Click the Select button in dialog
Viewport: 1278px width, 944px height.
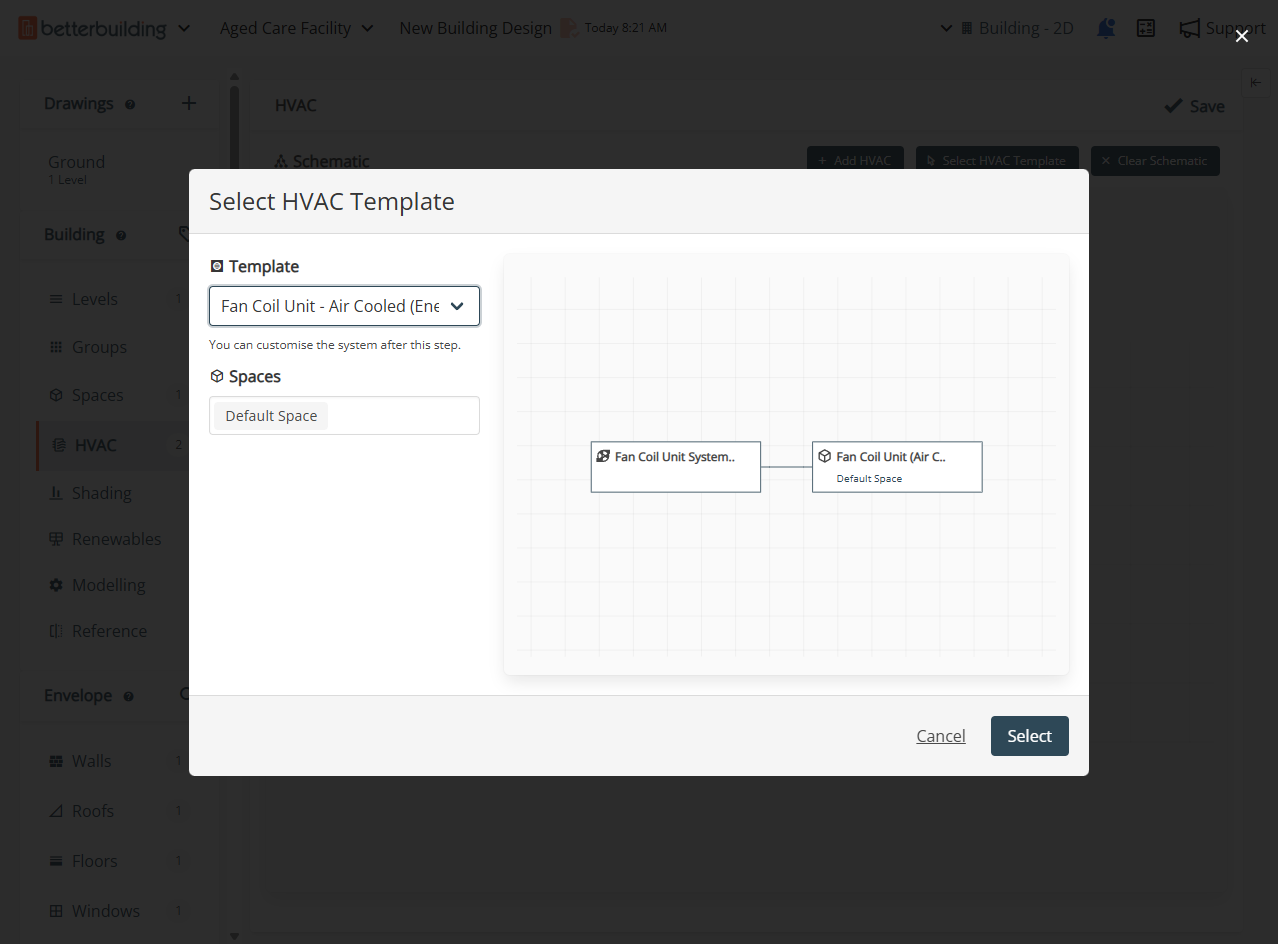(1029, 736)
